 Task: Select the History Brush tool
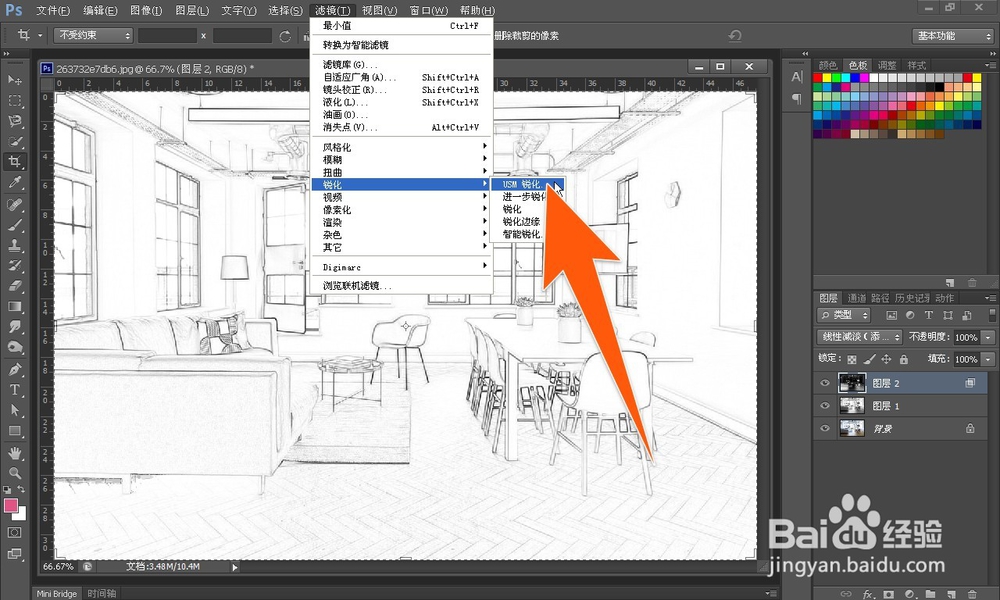tap(15, 265)
